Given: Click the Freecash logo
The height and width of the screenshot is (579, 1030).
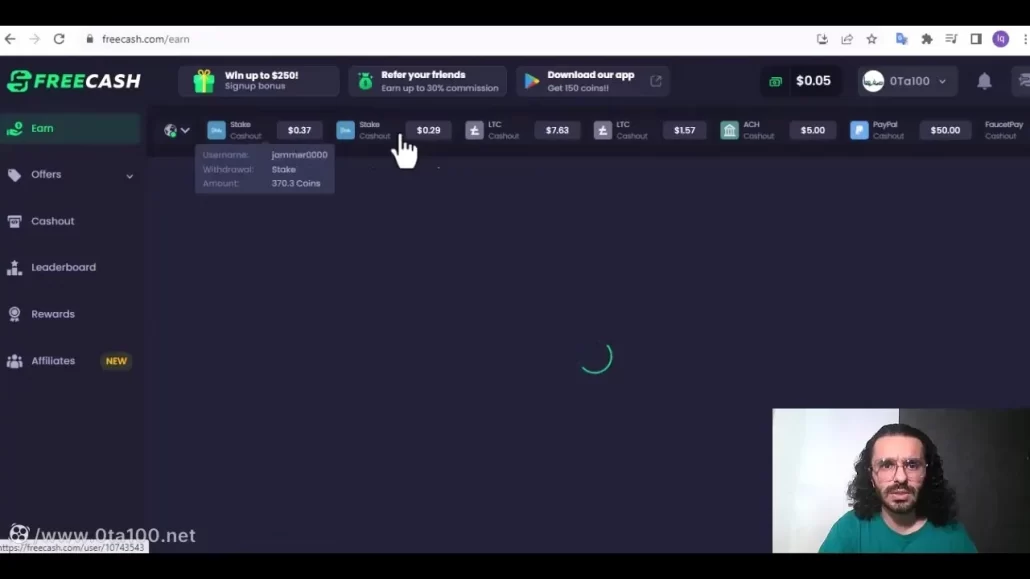Looking at the screenshot, I should click(x=73, y=81).
